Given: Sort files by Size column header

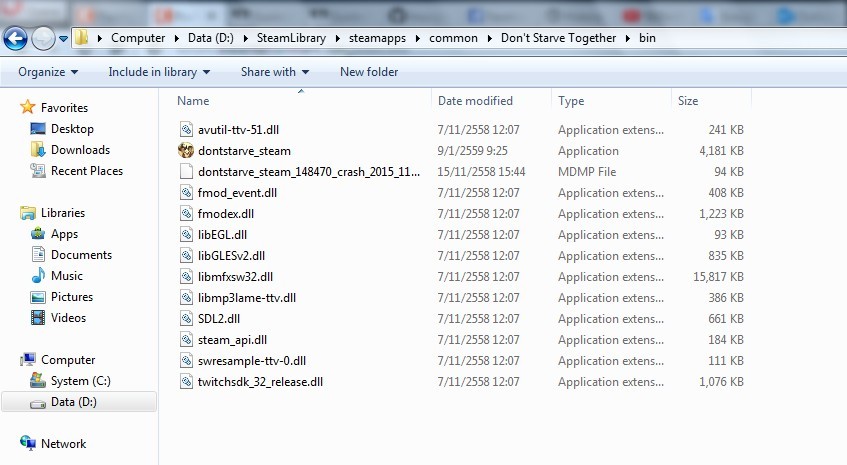Looking at the screenshot, I should pyautogui.click(x=688, y=101).
